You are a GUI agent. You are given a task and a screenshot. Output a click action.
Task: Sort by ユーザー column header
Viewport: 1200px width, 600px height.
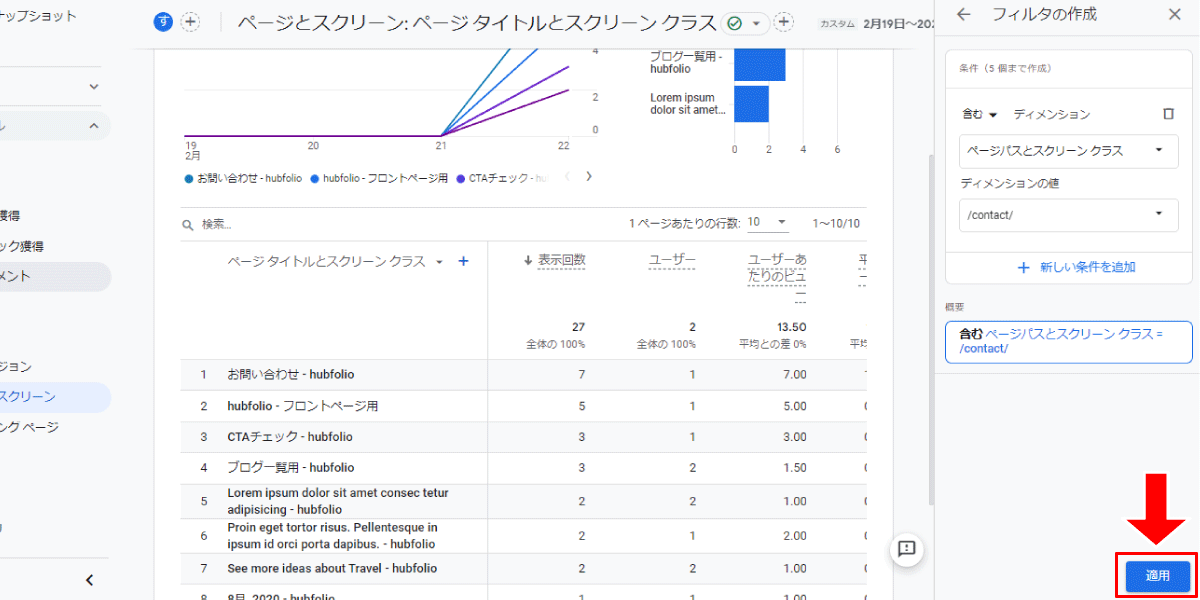(x=673, y=260)
